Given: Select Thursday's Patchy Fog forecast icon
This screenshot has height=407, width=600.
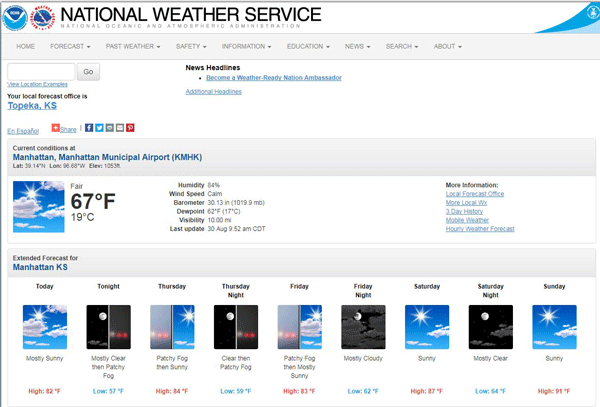Looking at the screenshot, I should click(x=172, y=327).
